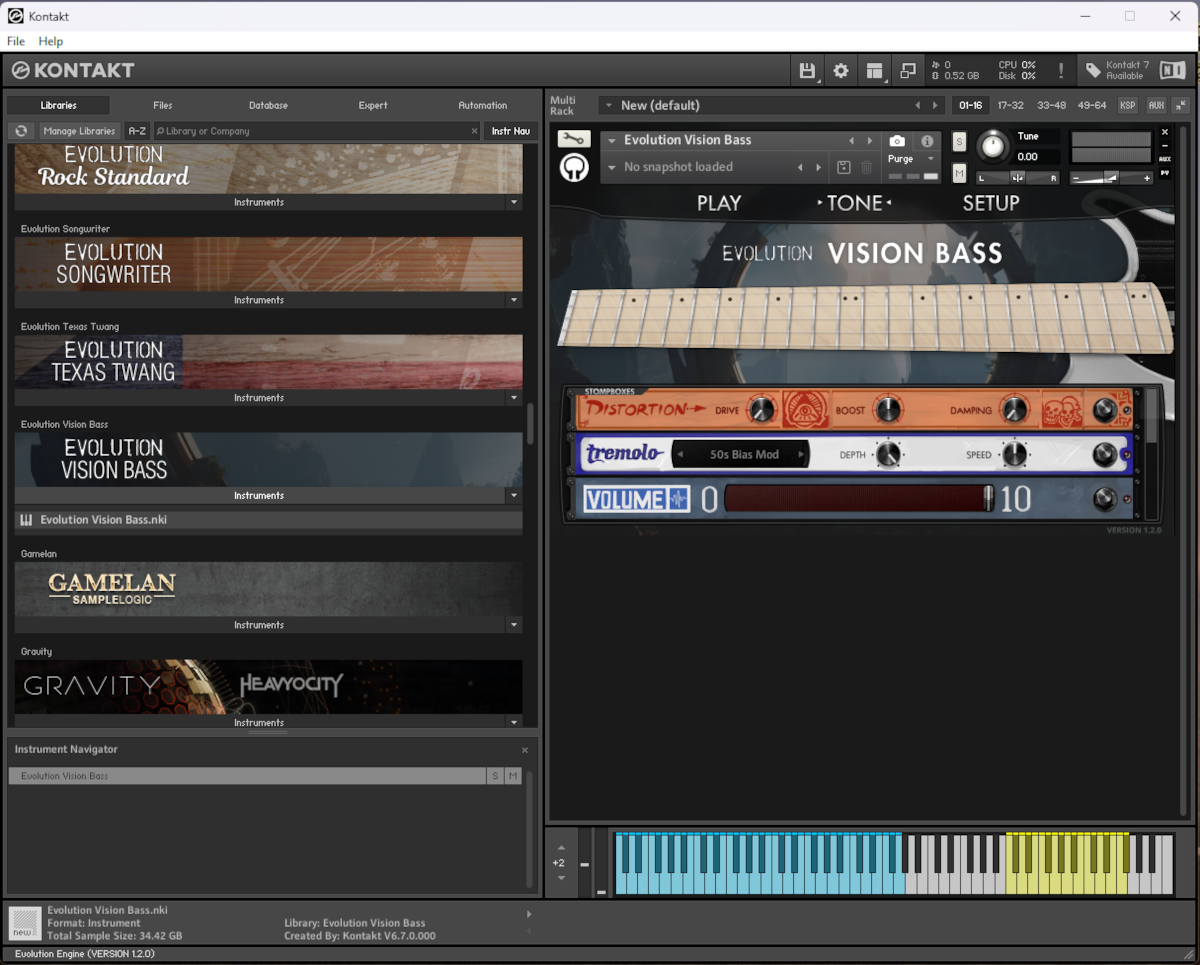Mute the instrument with the M button
This screenshot has width=1200, height=965.
960,173
